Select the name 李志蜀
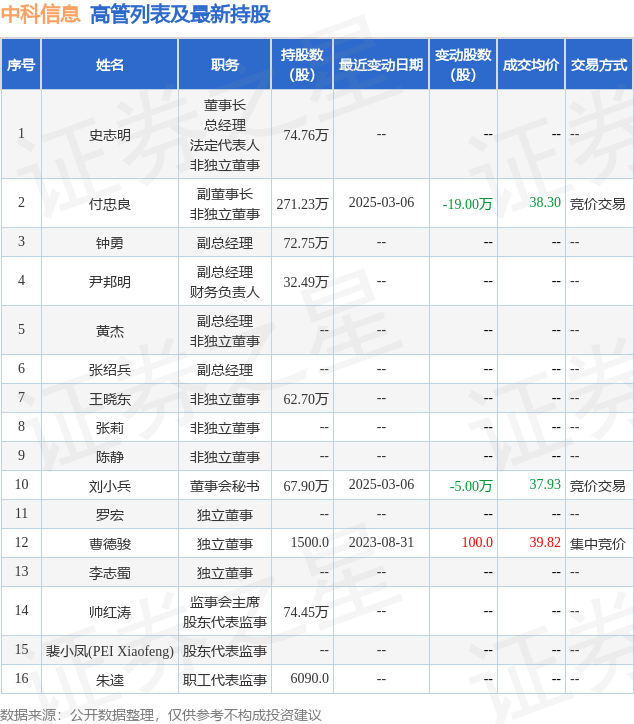Screen dimensions: 634x724 [110, 573]
